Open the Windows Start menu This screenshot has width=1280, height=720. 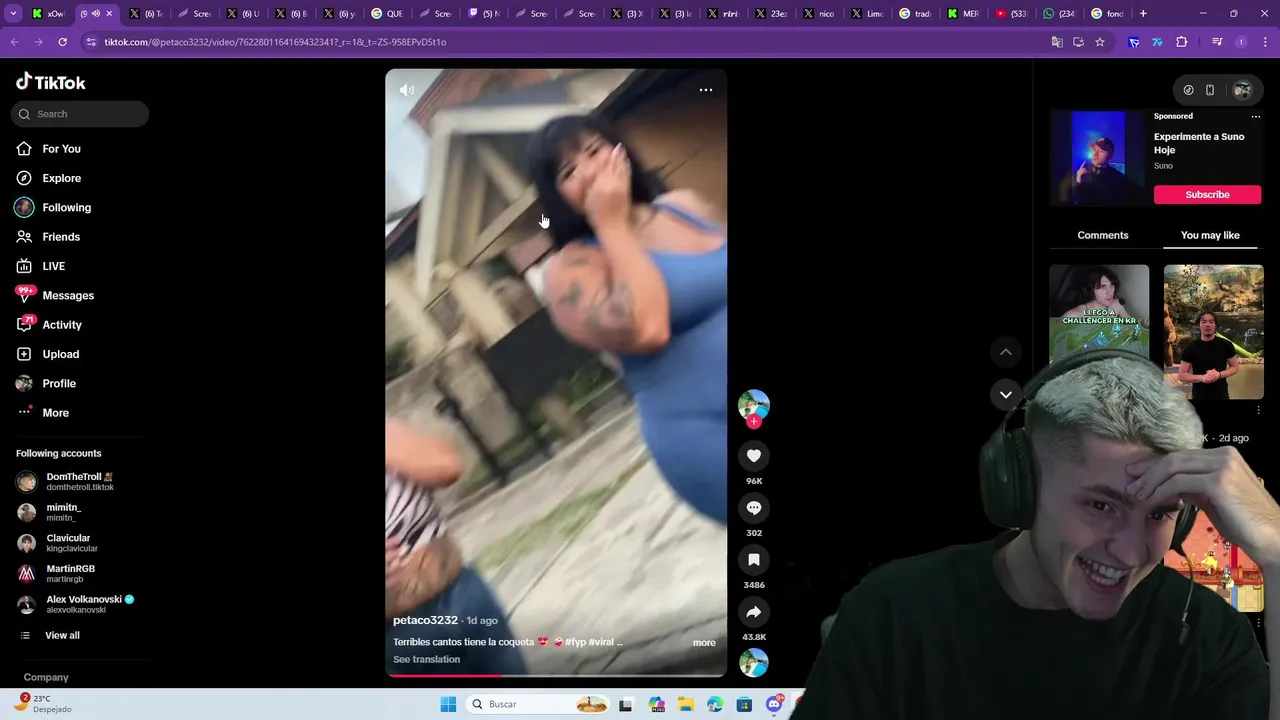[448, 704]
